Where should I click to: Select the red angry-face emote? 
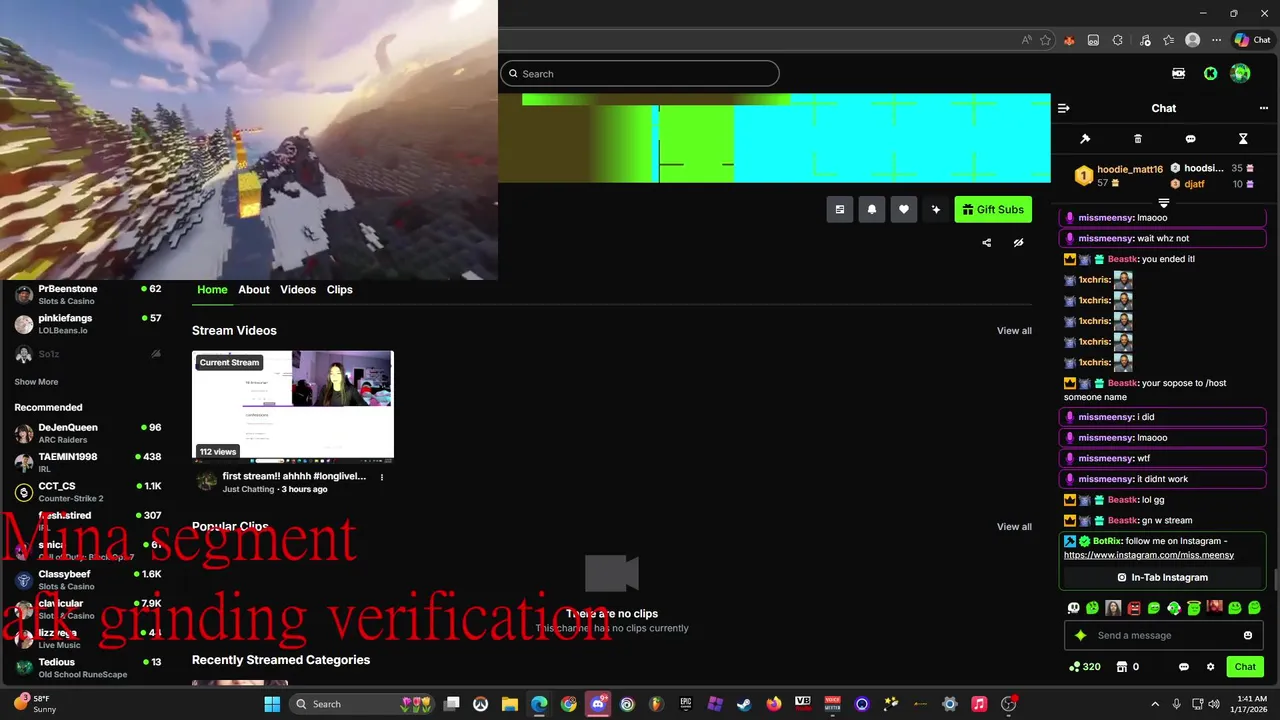(1134, 607)
